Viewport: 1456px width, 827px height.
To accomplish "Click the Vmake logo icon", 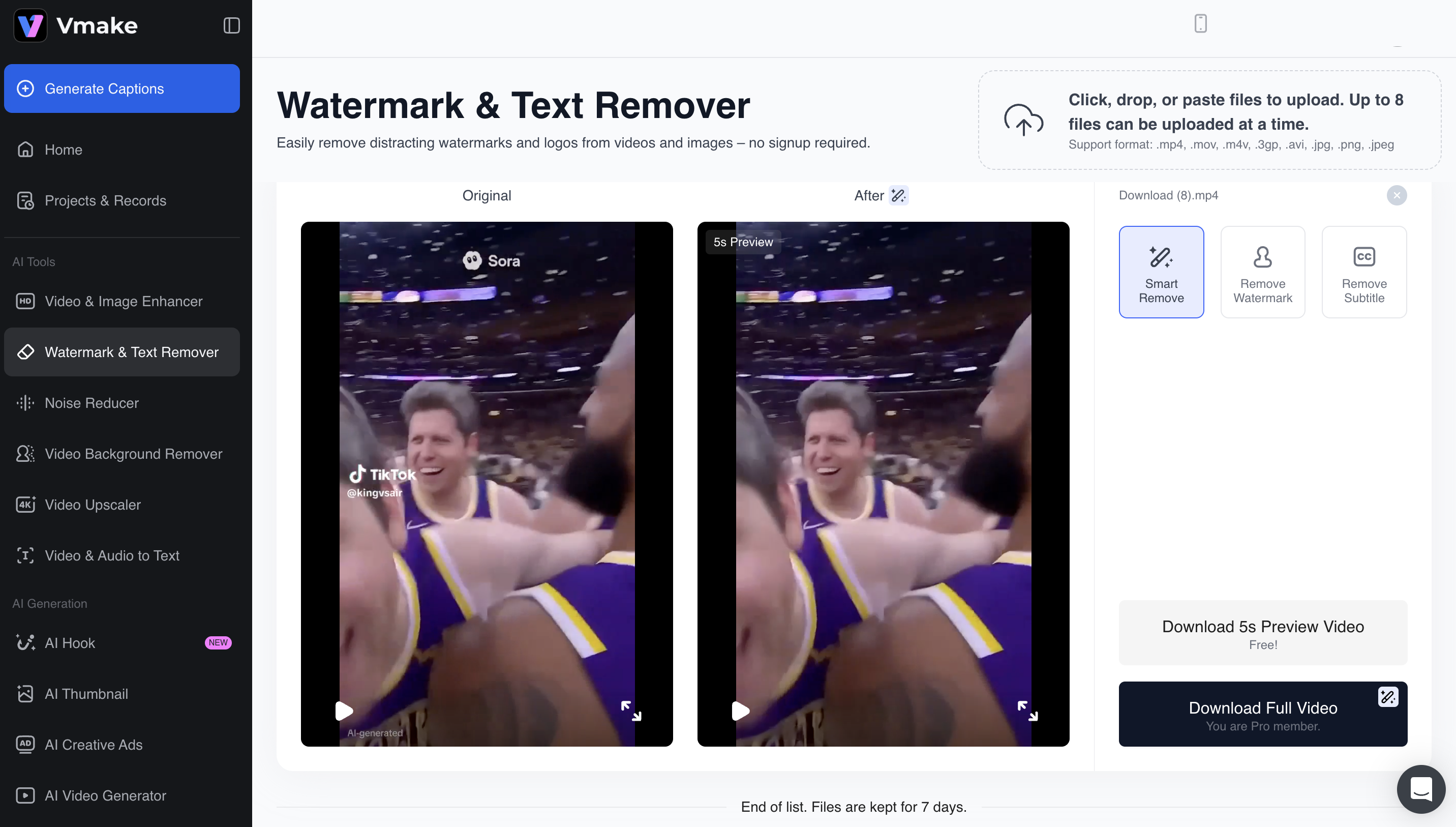I will (x=30, y=25).
